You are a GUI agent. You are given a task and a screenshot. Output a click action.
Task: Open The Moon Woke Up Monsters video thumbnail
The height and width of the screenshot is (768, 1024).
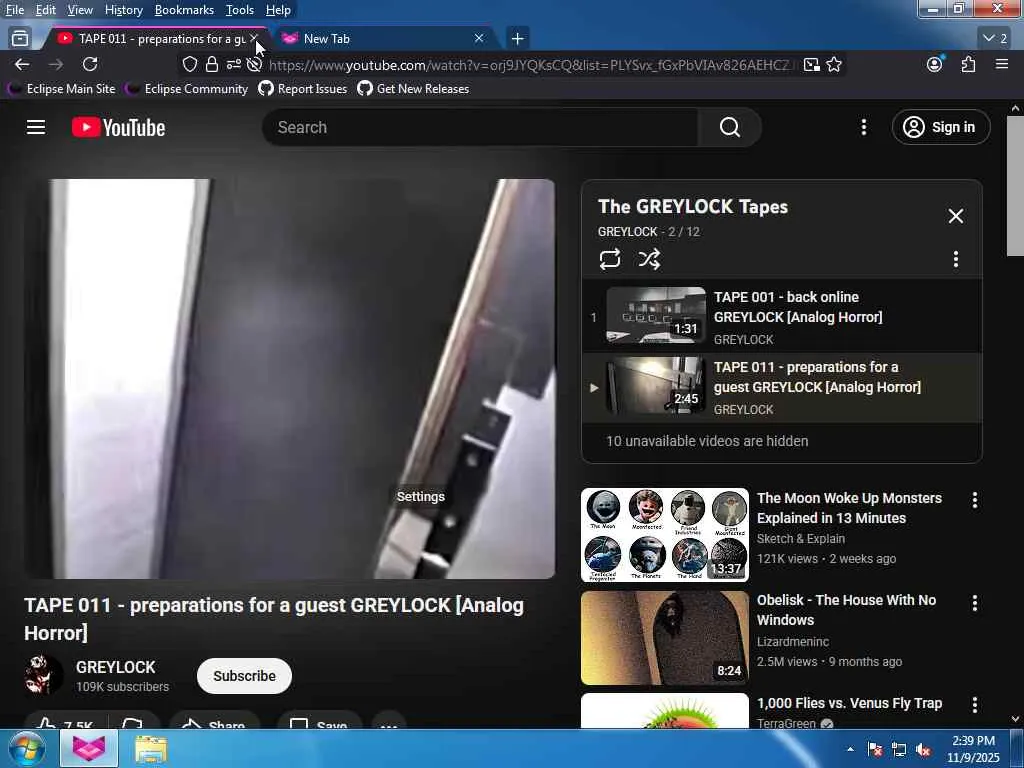point(665,535)
